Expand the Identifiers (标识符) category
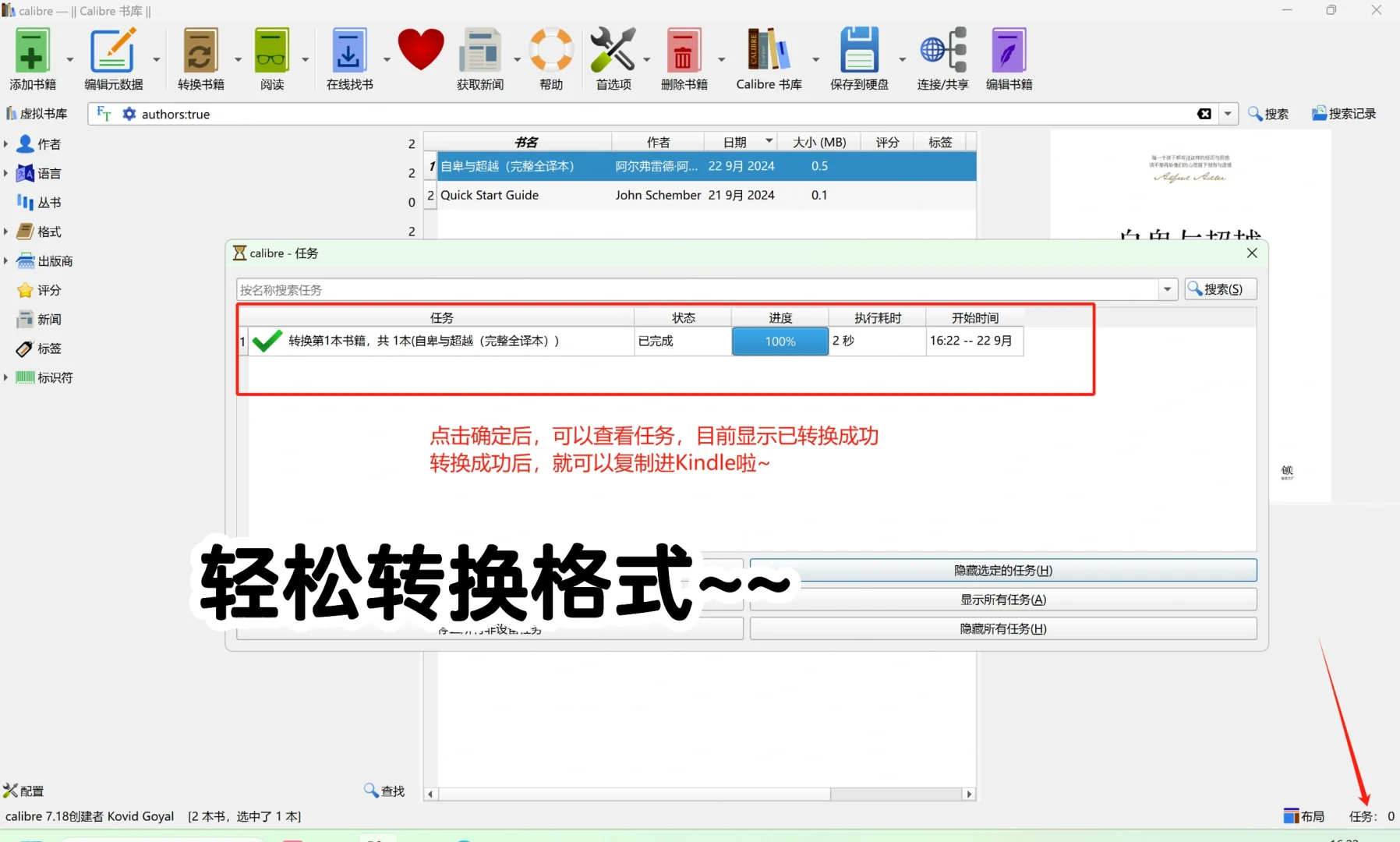1400x842 pixels. [x=6, y=377]
